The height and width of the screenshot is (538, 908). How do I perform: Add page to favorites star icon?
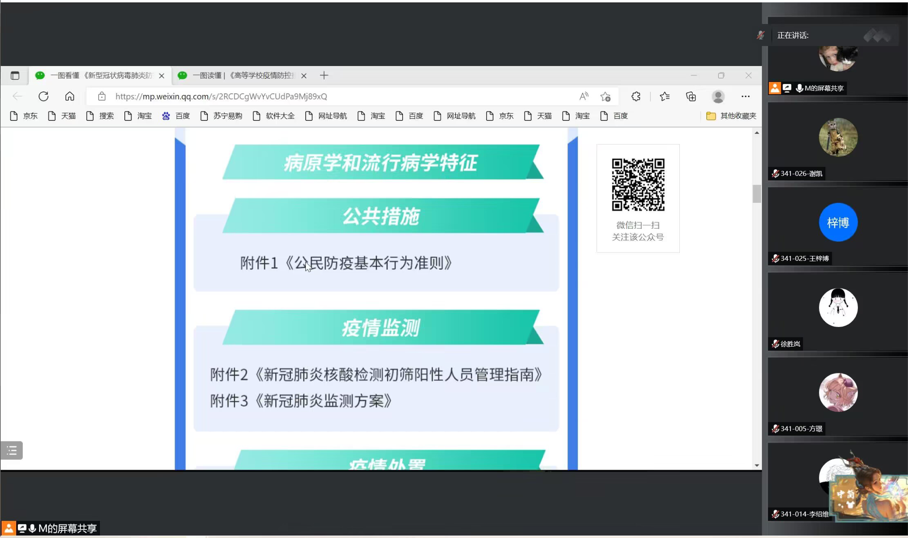[605, 97]
